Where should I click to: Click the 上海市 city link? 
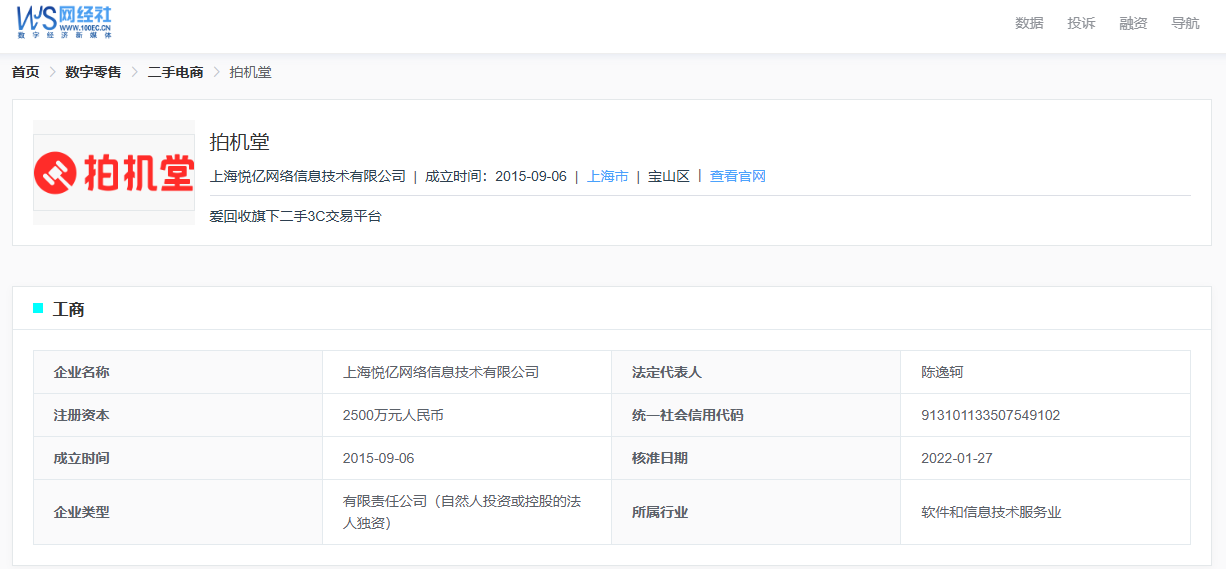(608, 176)
